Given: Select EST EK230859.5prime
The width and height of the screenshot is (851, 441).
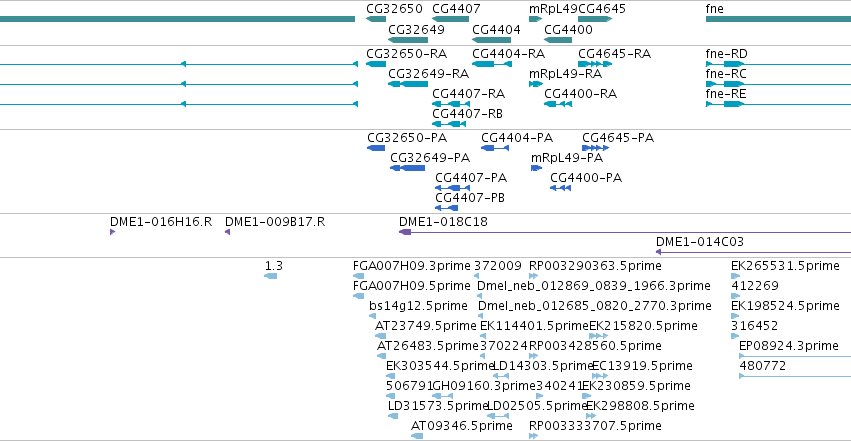Looking at the screenshot, I should point(636,386).
